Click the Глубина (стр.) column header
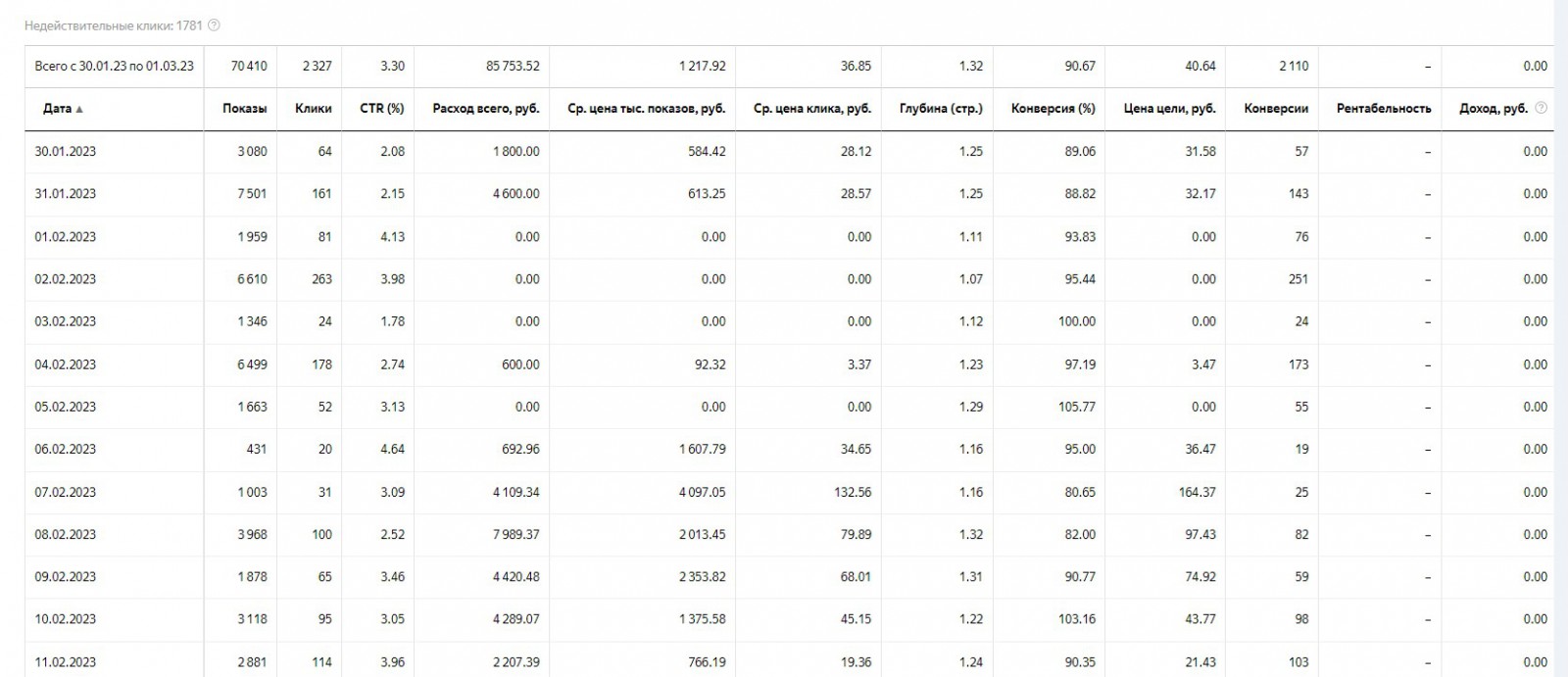 (940, 109)
